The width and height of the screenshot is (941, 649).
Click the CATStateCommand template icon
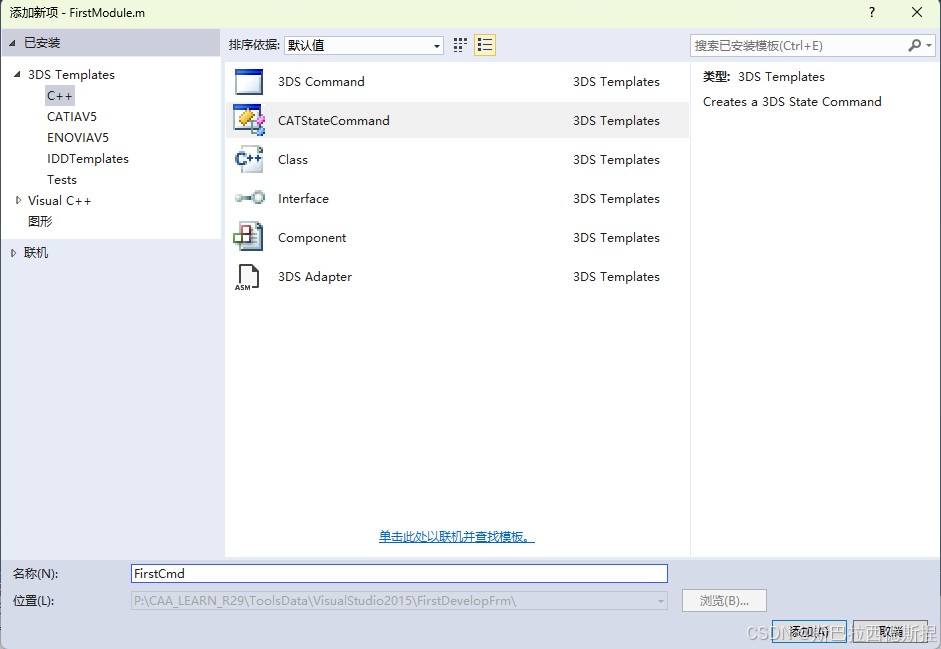(248, 121)
